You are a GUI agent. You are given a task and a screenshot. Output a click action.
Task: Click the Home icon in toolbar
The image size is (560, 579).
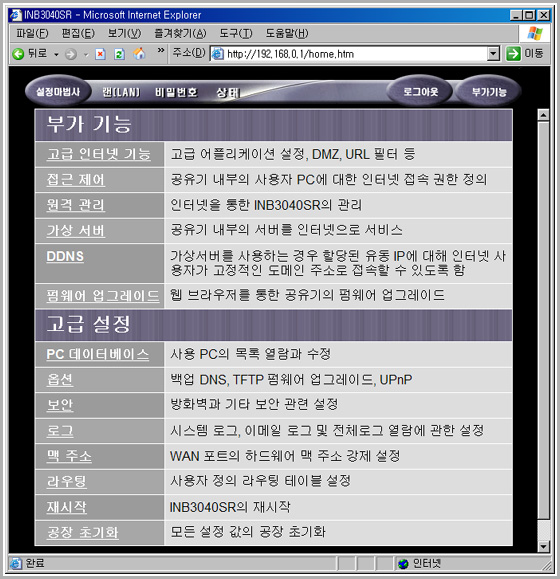click(x=140, y=54)
